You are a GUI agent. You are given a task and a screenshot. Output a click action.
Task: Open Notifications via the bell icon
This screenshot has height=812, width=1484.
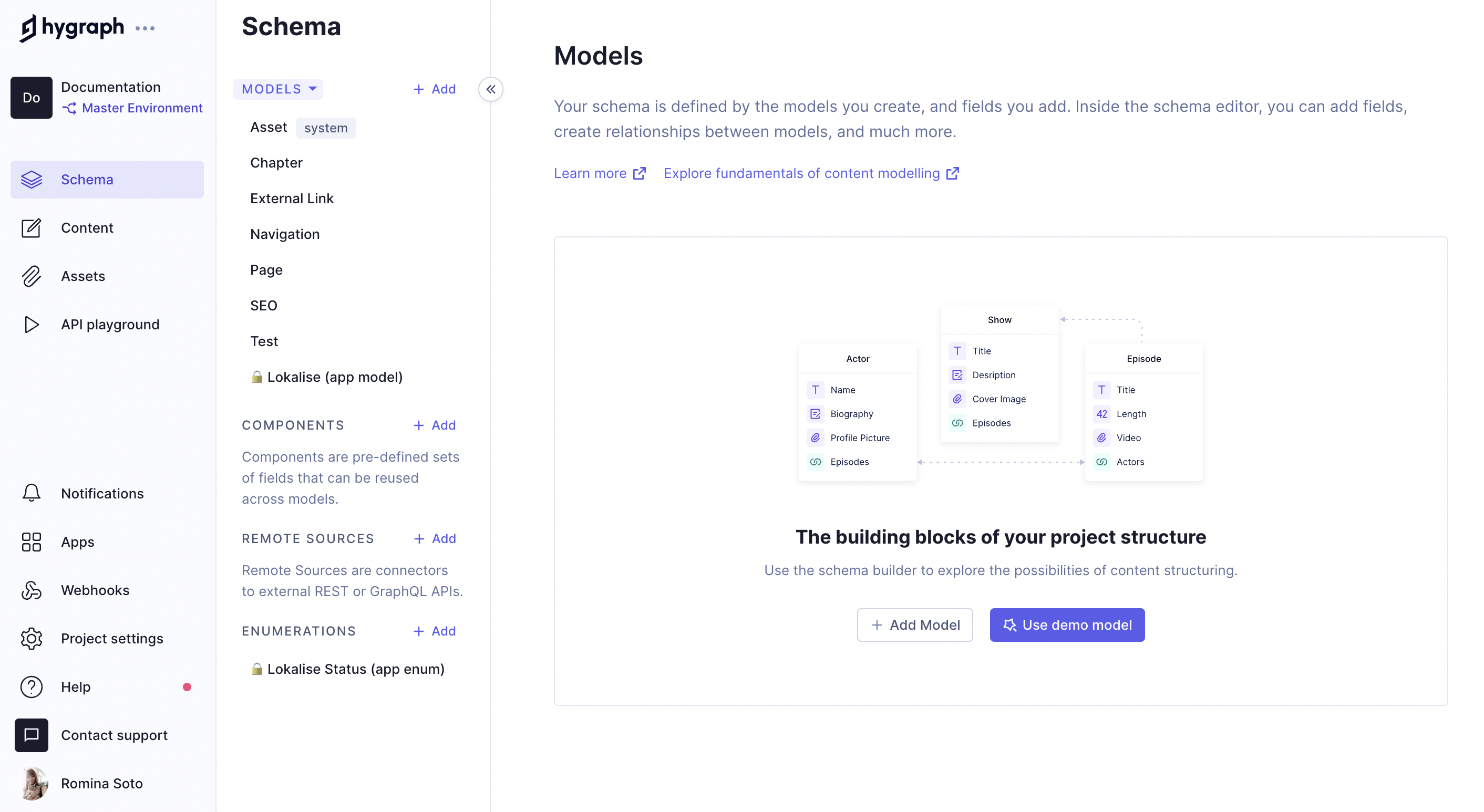(31, 494)
